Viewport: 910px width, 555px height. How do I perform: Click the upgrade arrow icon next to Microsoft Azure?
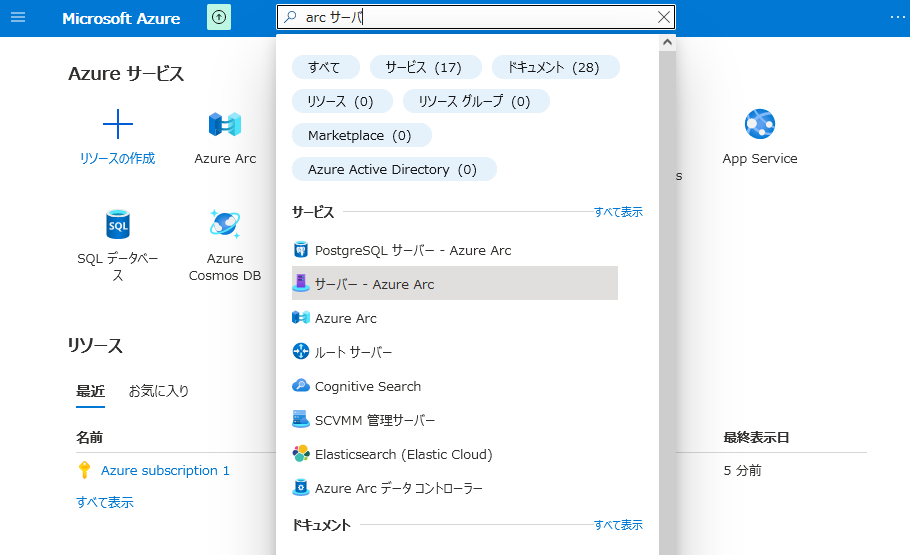point(219,17)
